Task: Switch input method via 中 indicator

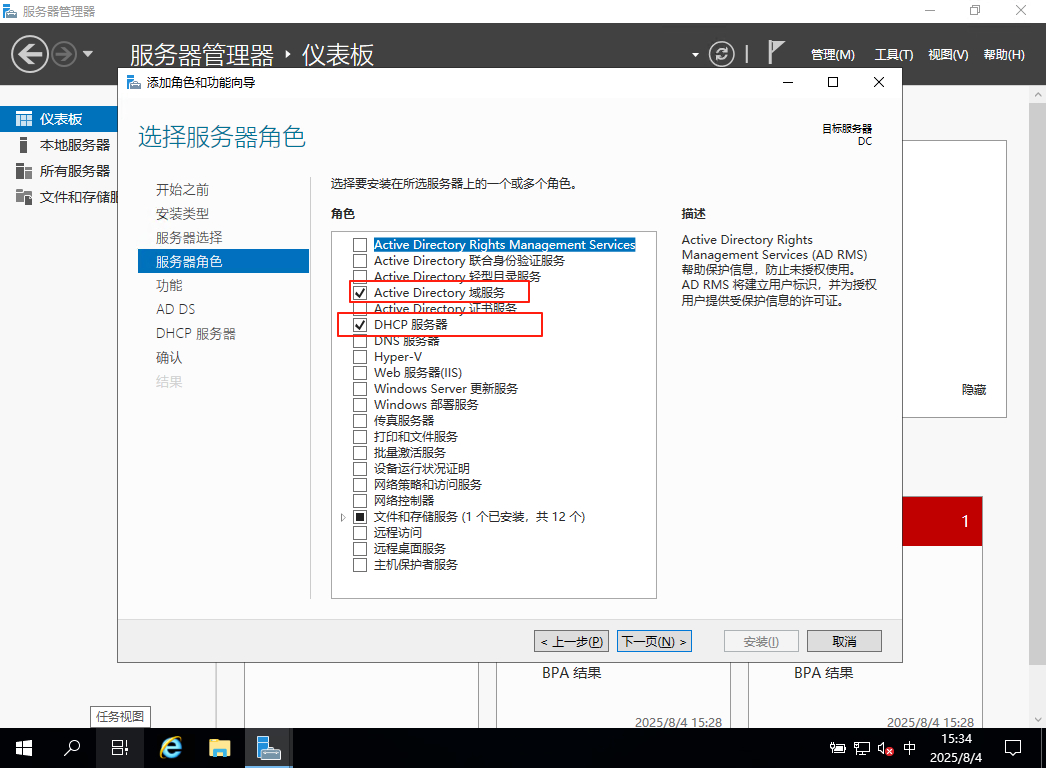Action: 909,748
